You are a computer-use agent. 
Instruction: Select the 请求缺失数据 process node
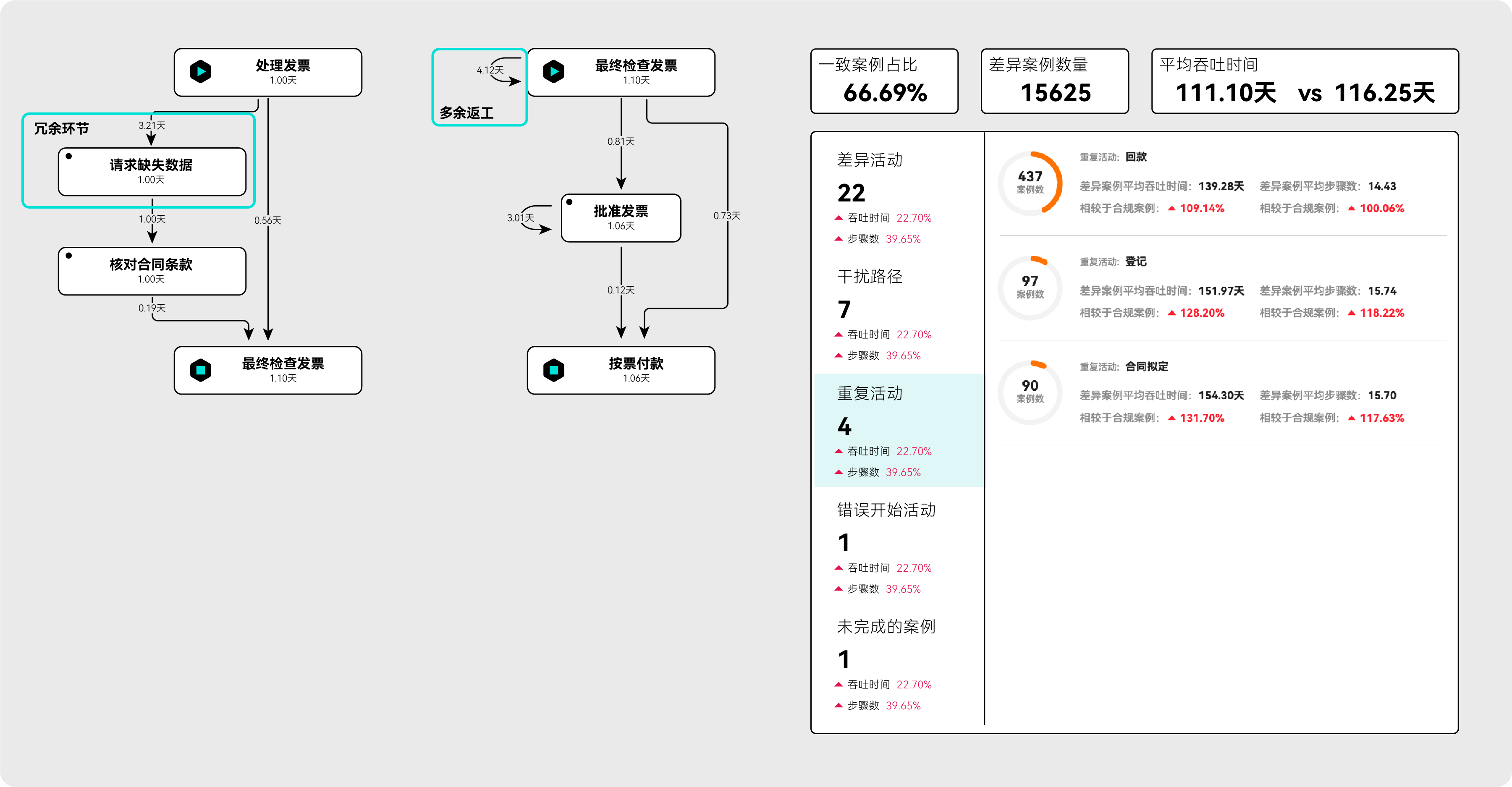pyautogui.click(x=152, y=171)
